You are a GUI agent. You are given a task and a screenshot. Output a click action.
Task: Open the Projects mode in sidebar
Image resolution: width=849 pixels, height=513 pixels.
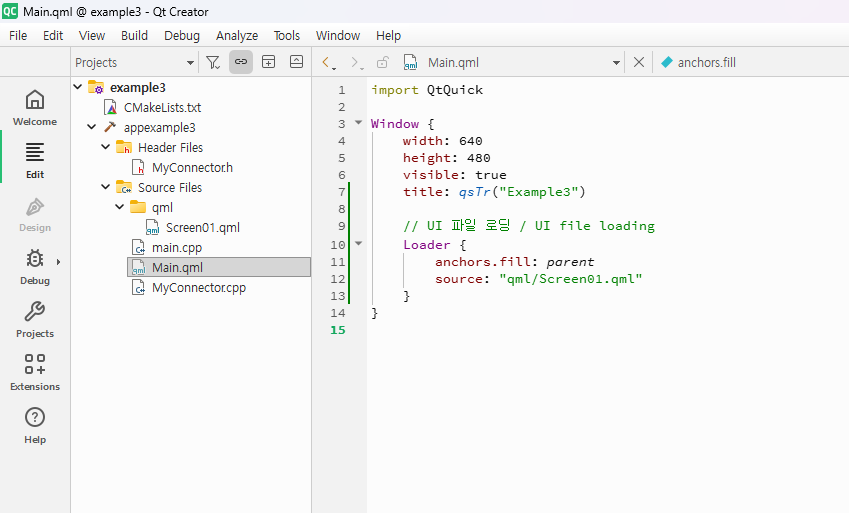coord(35,319)
